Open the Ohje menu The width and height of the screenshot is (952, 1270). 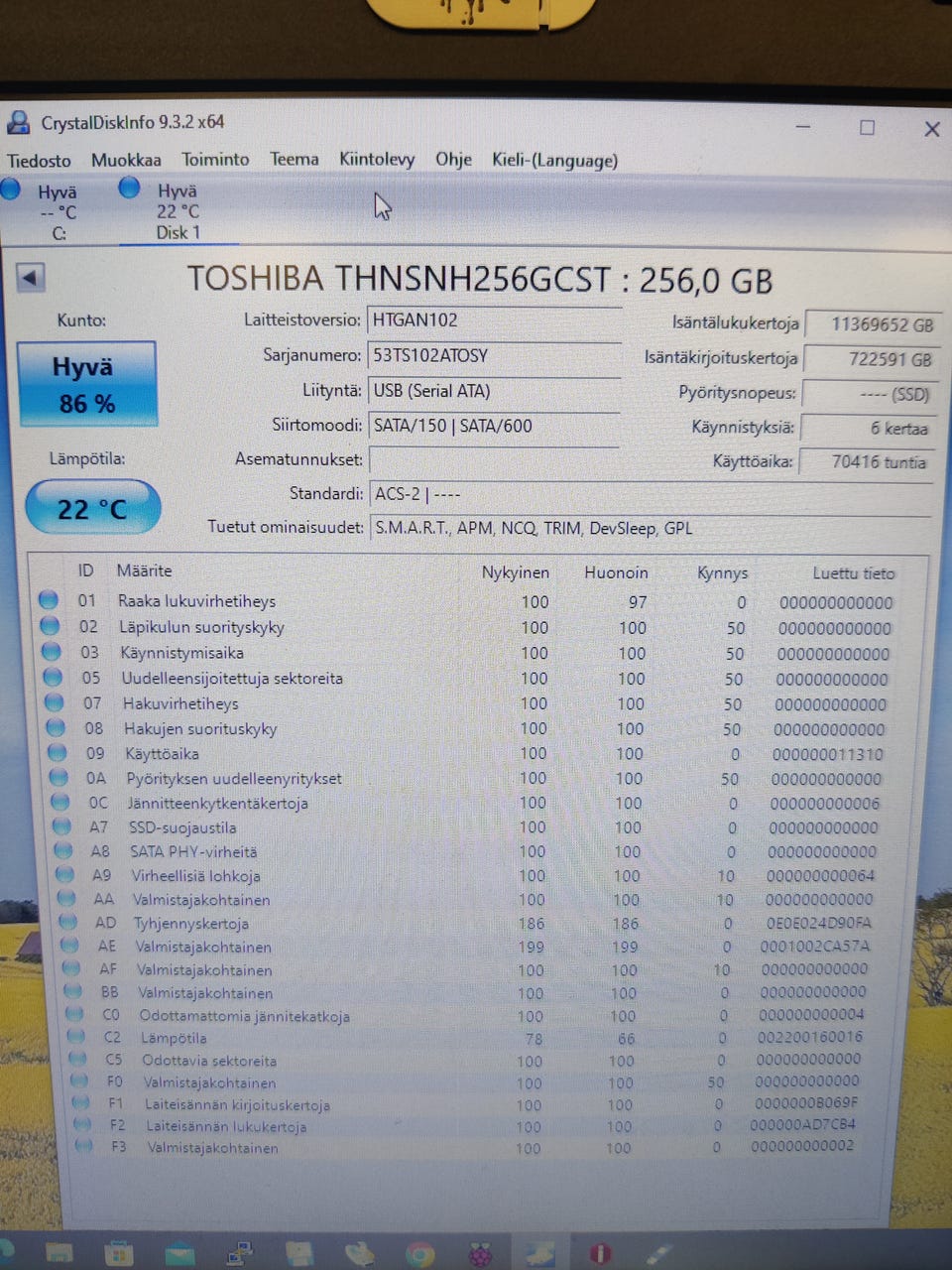(x=453, y=159)
